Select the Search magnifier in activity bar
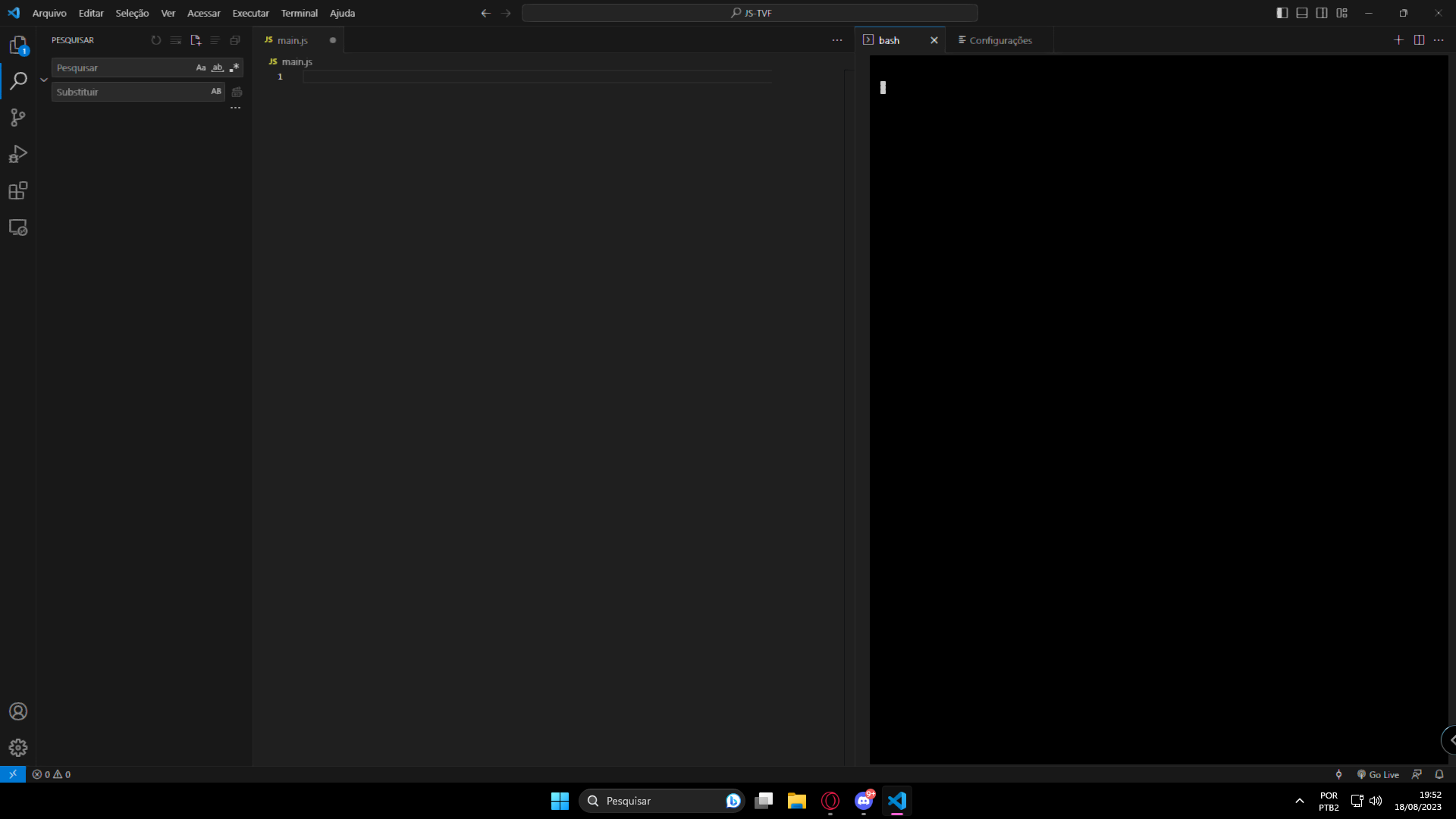This screenshot has height=819, width=1456. [18, 80]
